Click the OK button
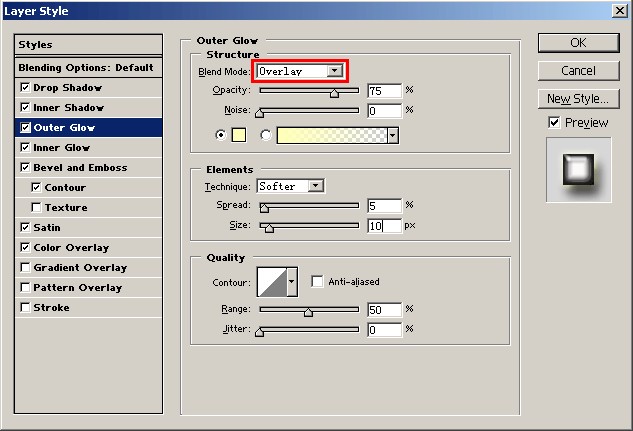 [578, 43]
